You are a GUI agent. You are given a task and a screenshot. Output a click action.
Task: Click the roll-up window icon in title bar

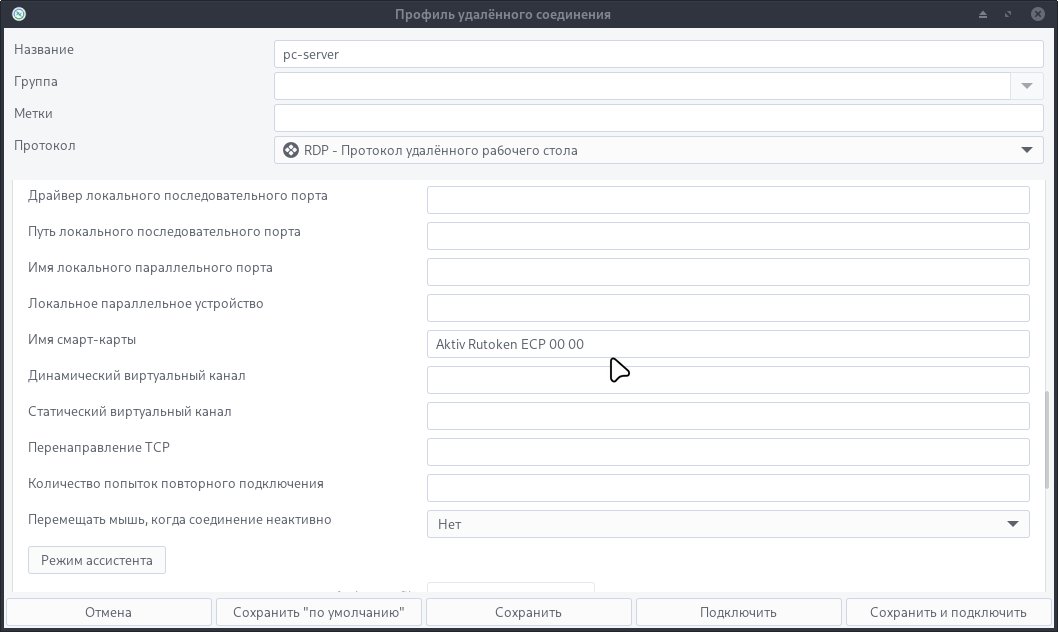tap(983, 14)
